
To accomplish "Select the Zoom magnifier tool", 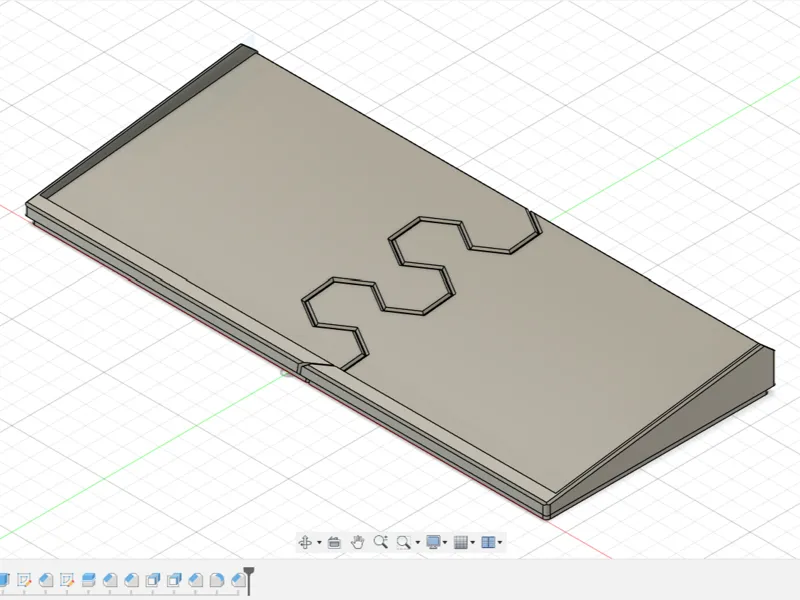I will point(381,542).
